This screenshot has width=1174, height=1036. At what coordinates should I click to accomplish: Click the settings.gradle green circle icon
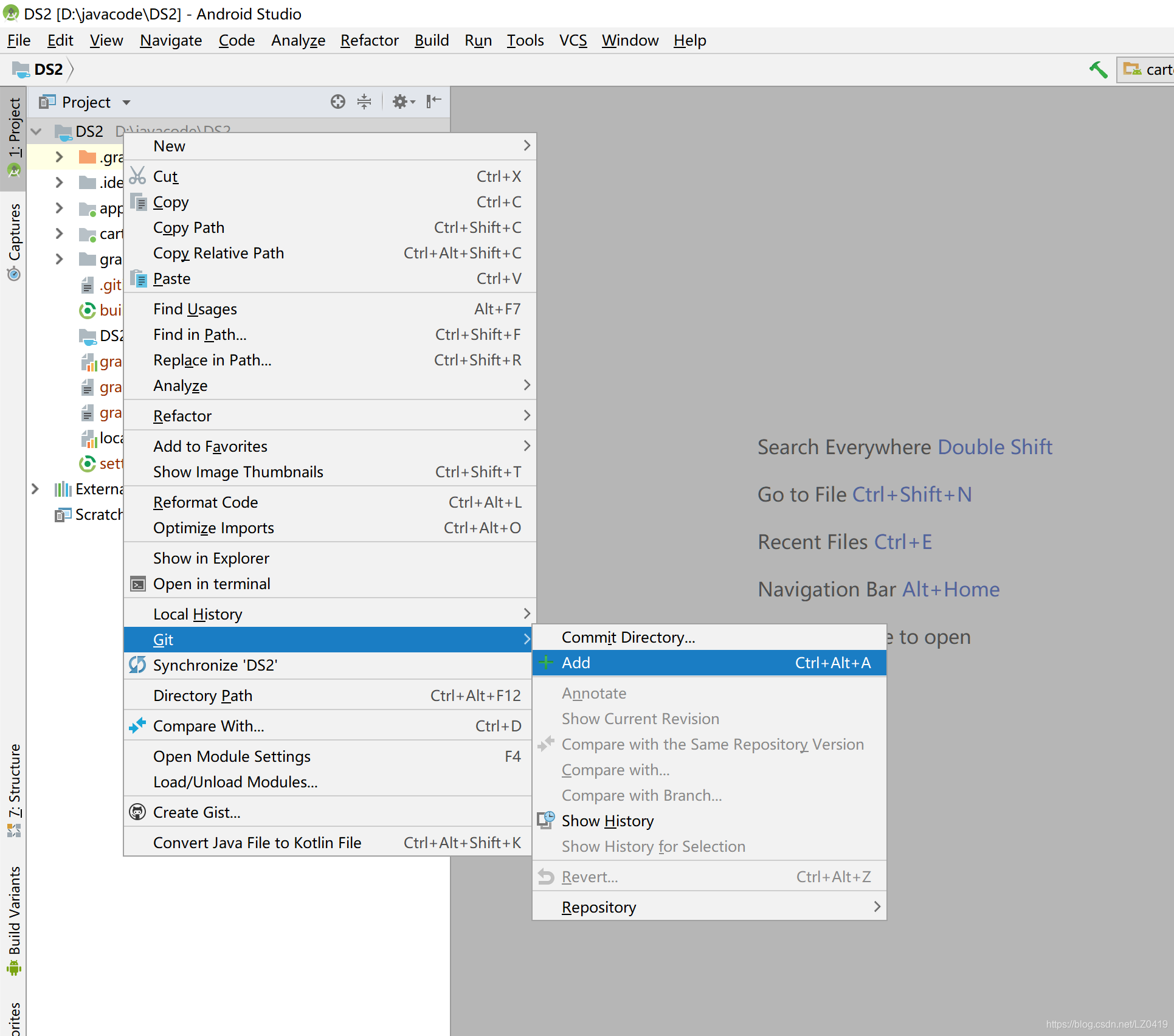click(88, 463)
